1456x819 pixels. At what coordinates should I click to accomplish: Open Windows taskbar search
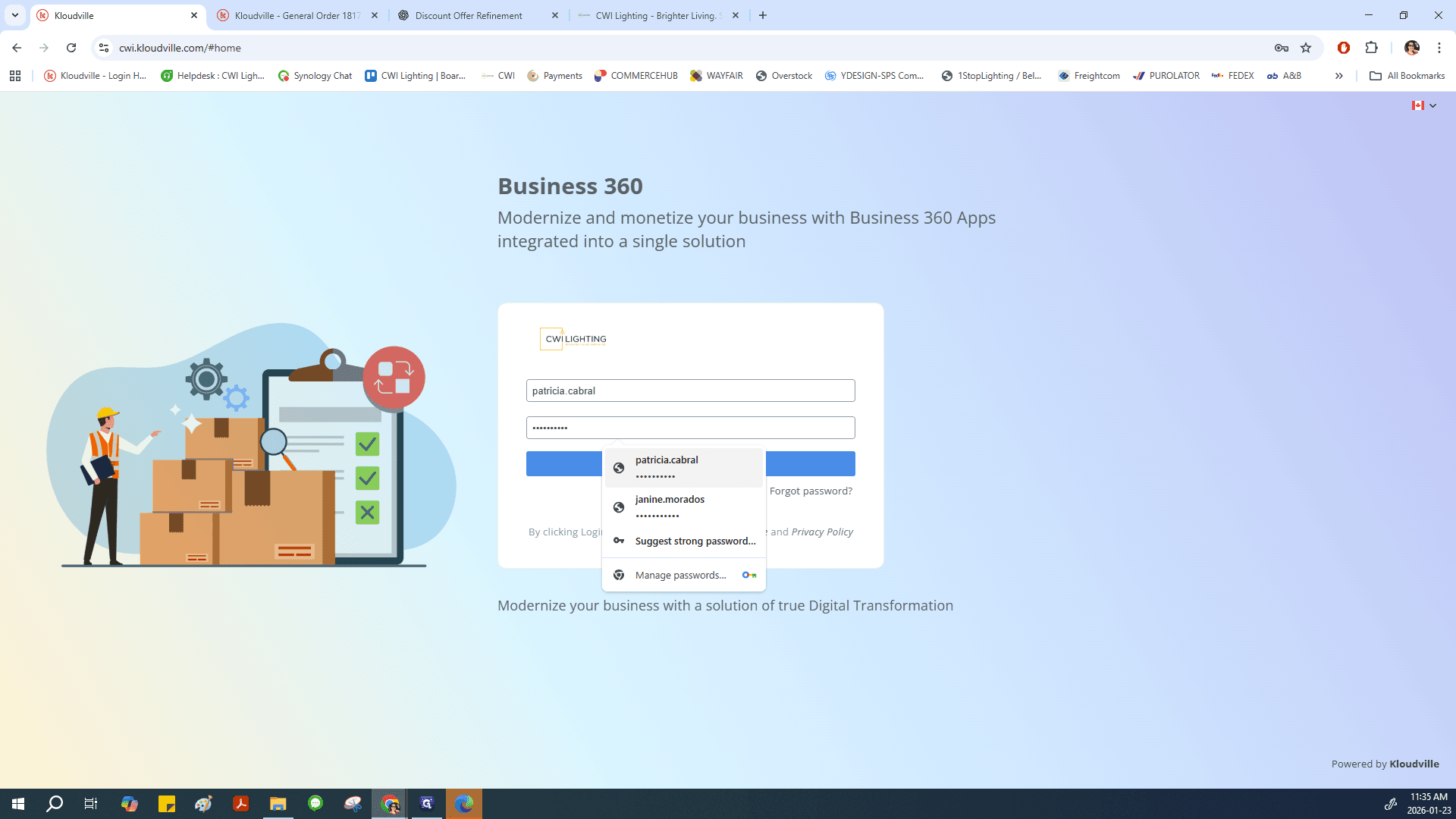(55, 804)
